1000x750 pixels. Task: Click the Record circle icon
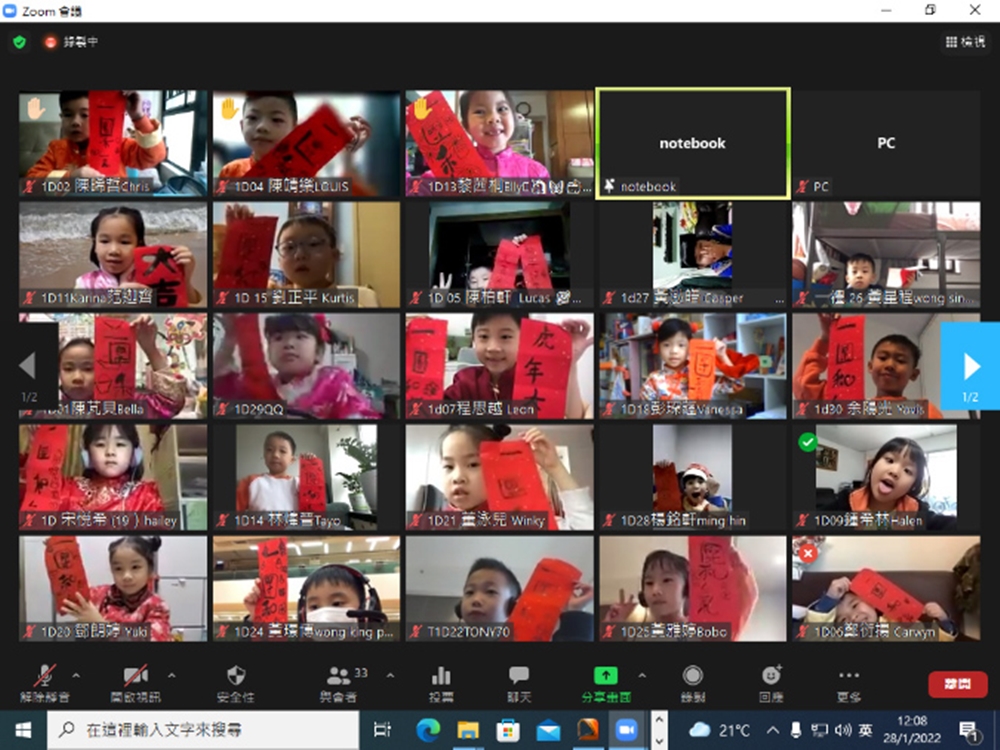click(693, 682)
